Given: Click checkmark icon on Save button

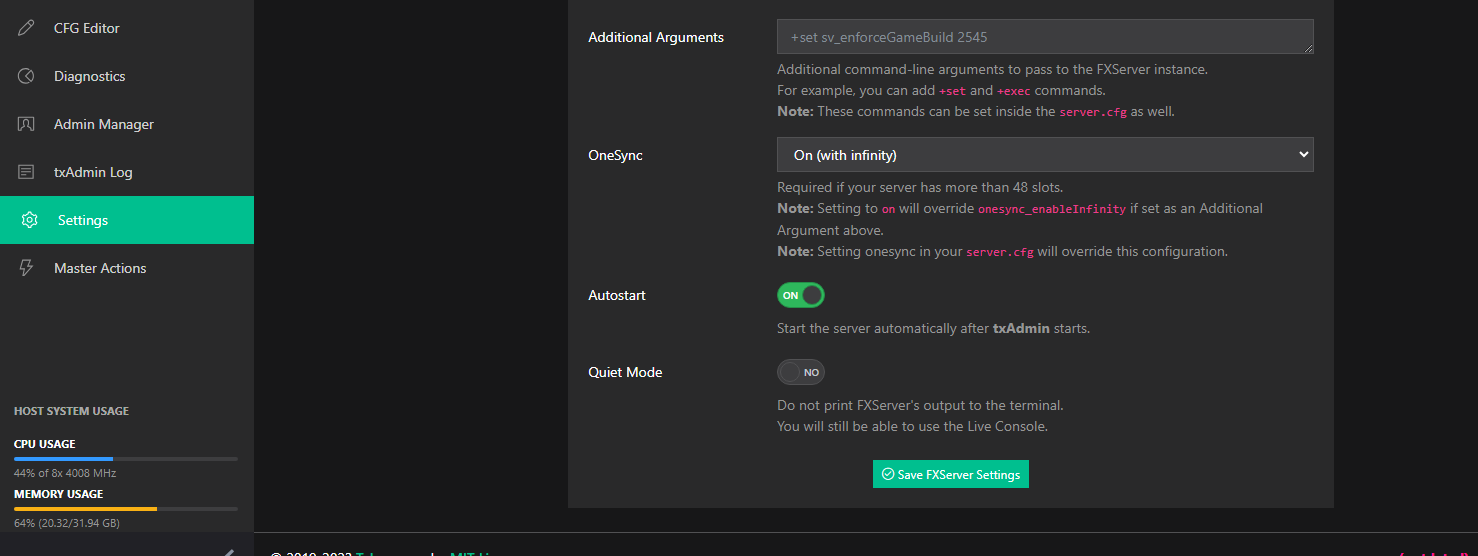Looking at the screenshot, I should pos(887,475).
